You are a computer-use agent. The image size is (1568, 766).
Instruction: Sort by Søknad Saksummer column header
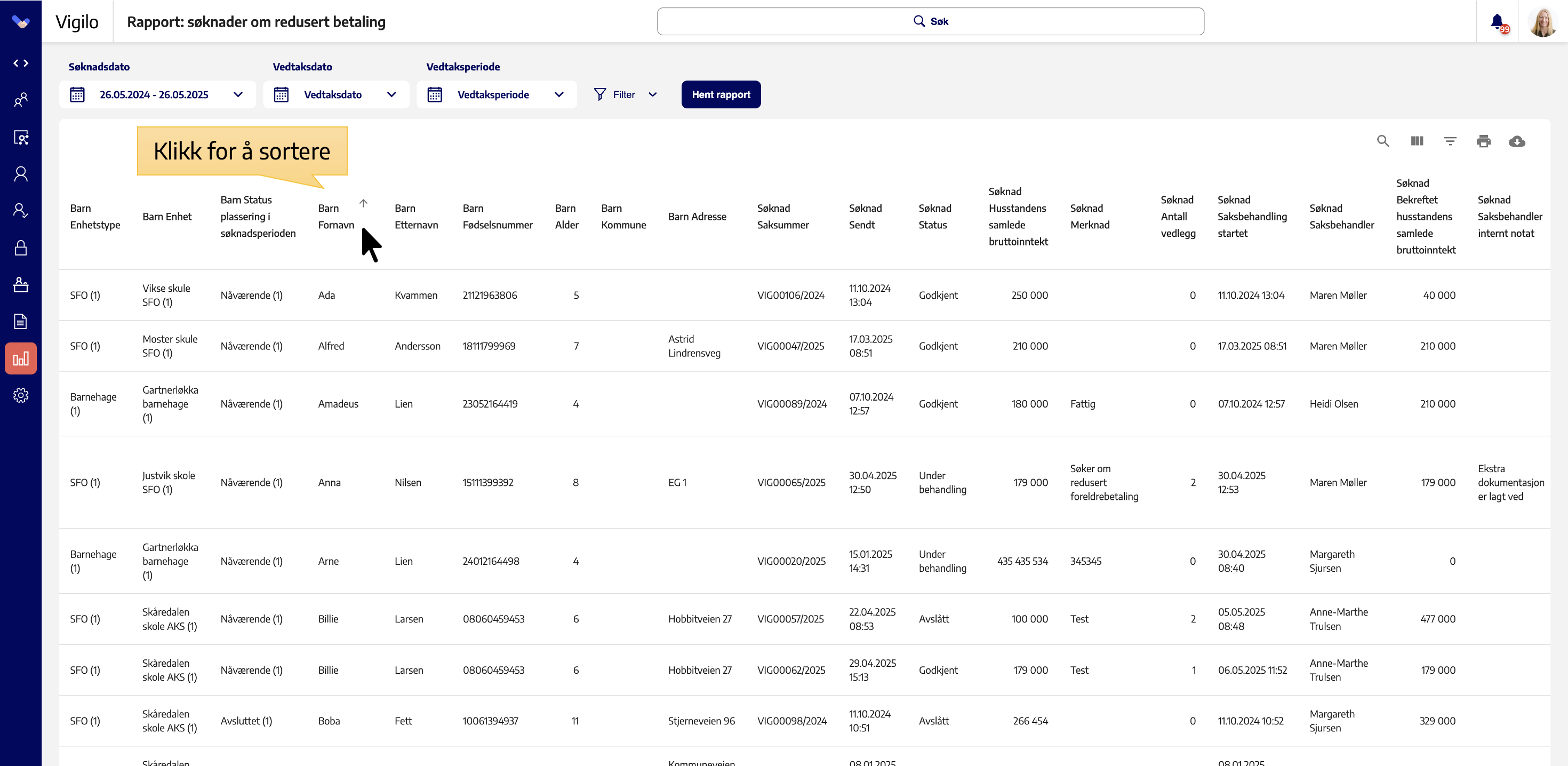[x=783, y=216]
